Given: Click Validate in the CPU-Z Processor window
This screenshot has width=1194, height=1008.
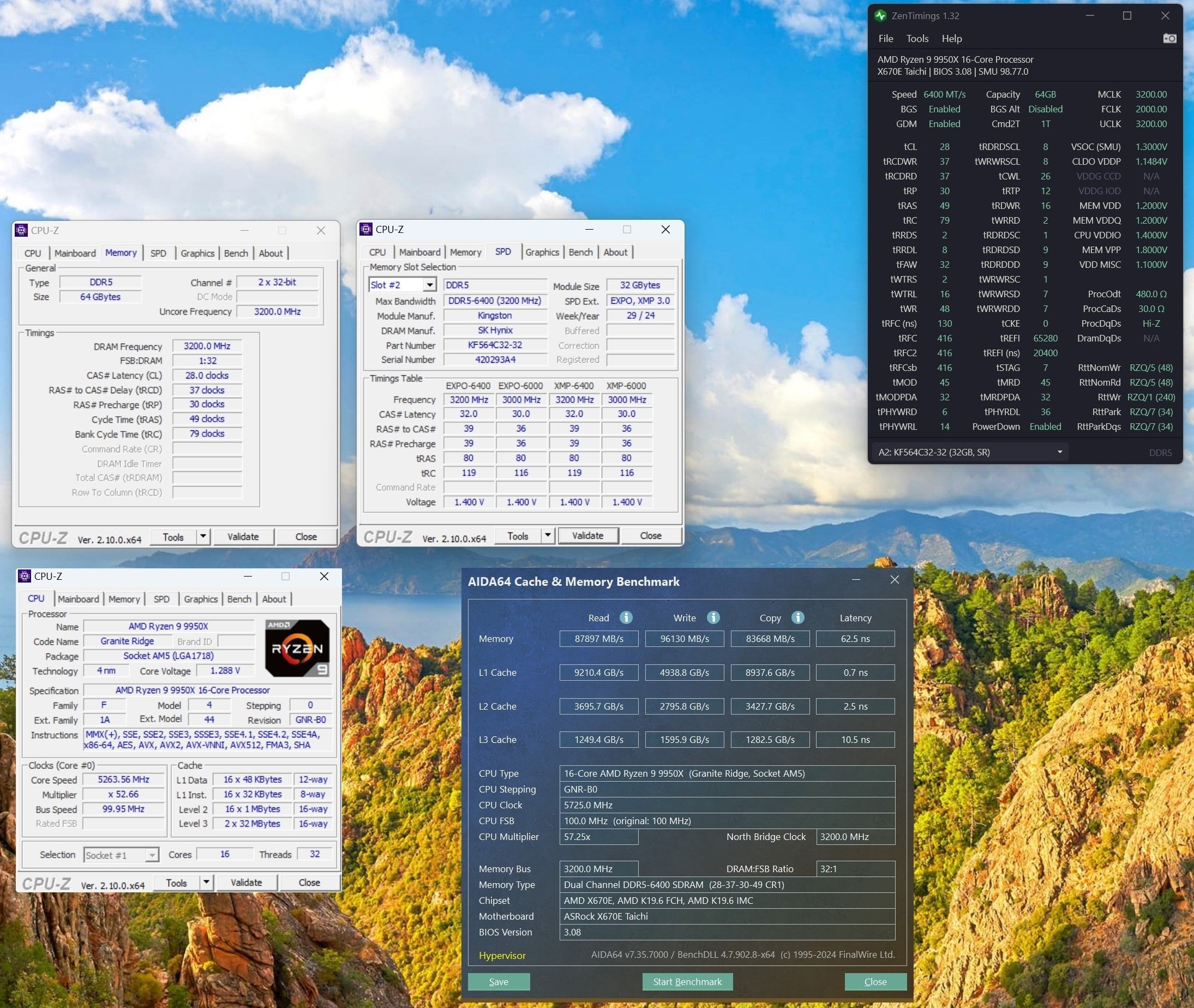Looking at the screenshot, I should click(x=246, y=883).
